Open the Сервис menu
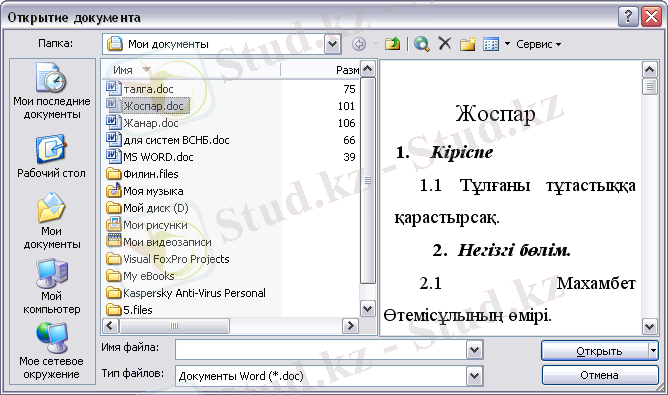The image size is (668, 395). pyautogui.click(x=538, y=44)
